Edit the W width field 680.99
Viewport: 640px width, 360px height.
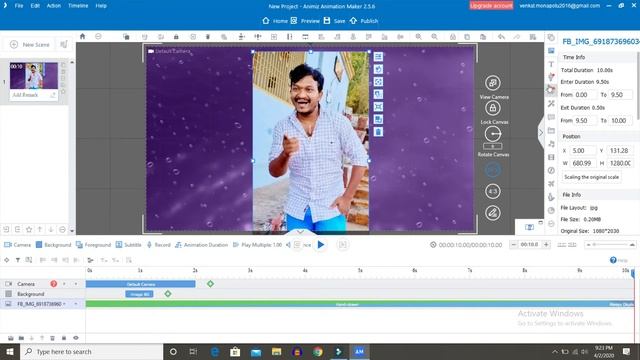click(x=582, y=163)
